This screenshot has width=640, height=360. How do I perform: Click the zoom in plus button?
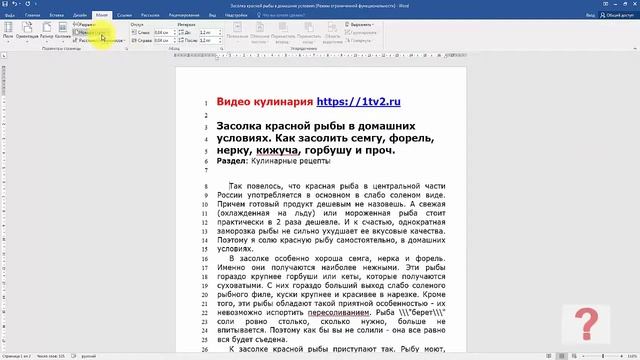coord(622,356)
